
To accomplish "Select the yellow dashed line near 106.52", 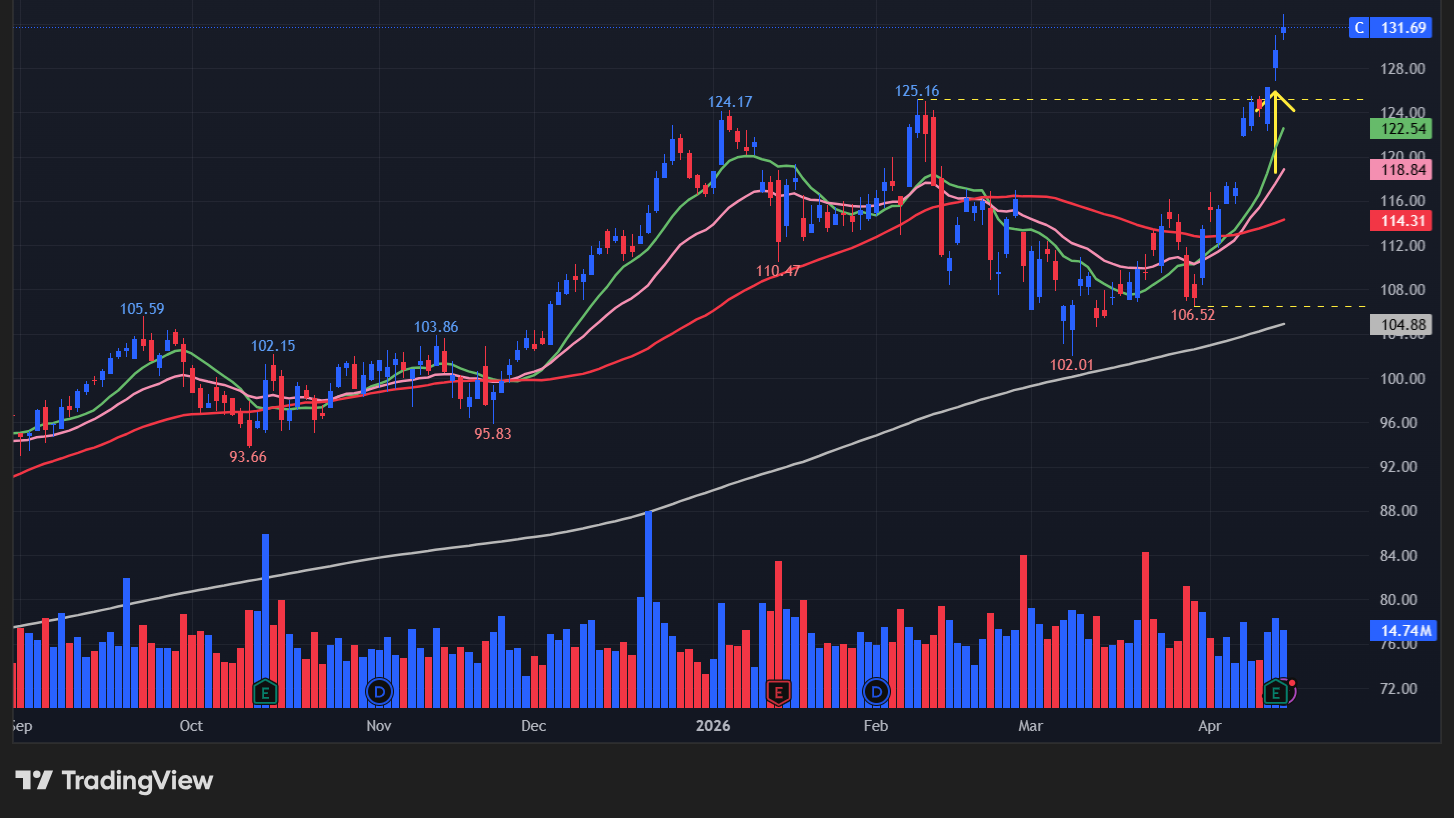I will [1290, 306].
